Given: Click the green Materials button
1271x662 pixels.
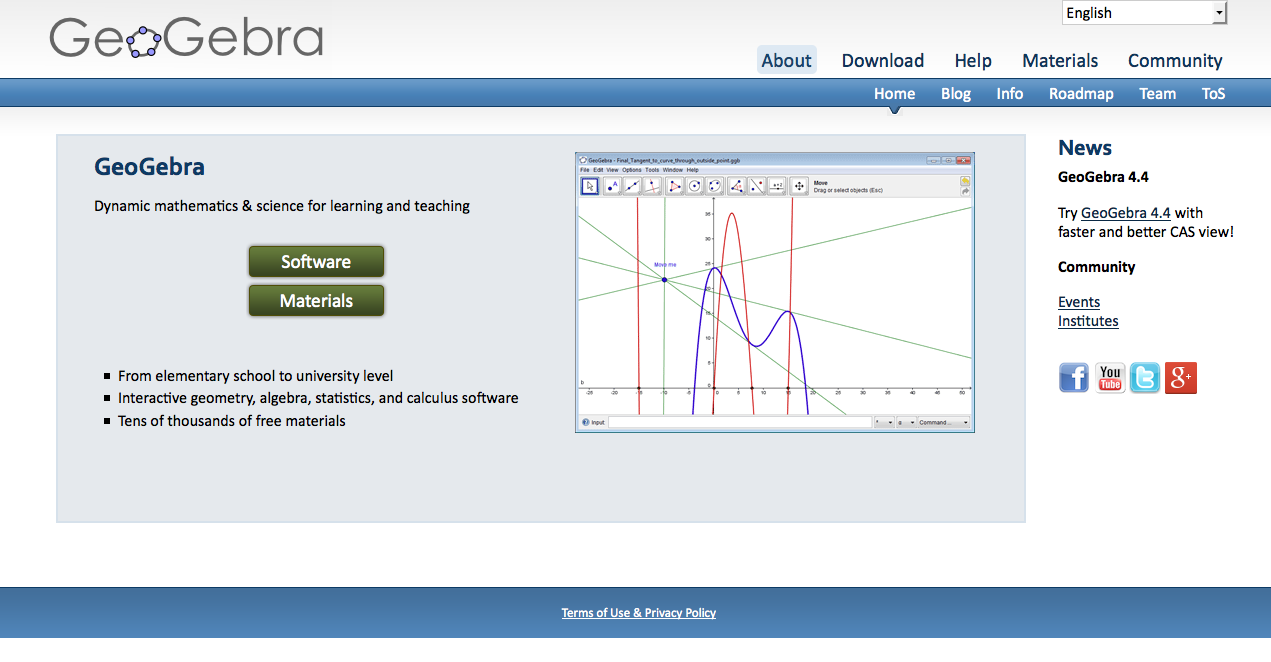Looking at the screenshot, I should [316, 300].
